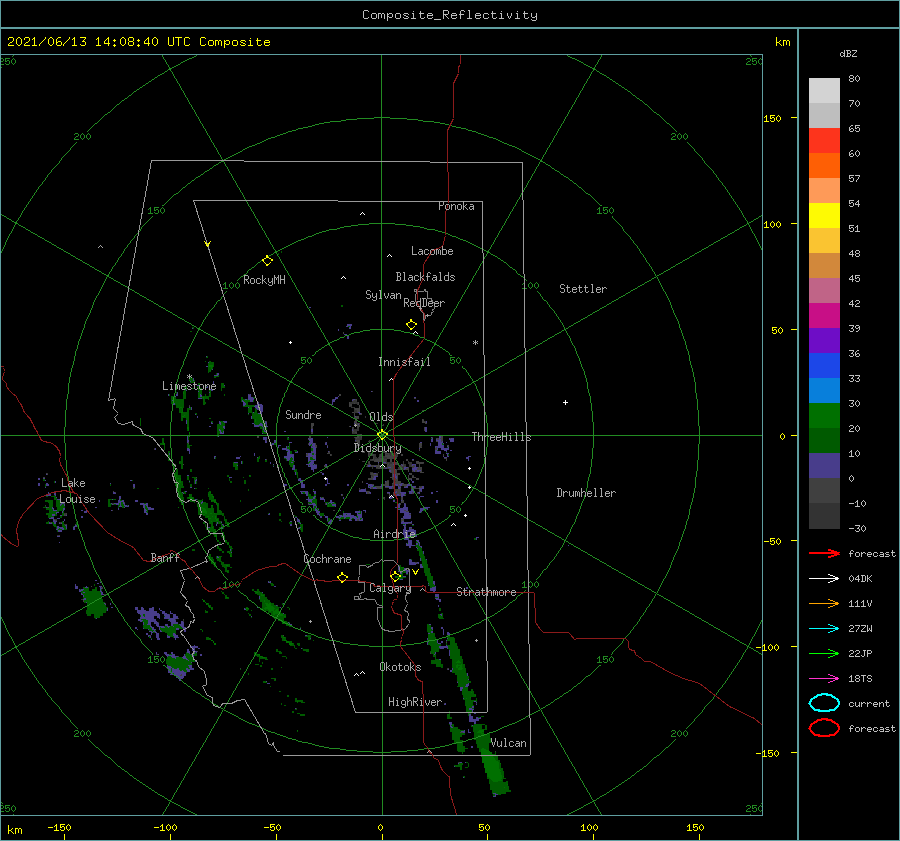900x841 pixels.
Task: Click the yellow diamond marker below RedDeer
Action: click(x=411, y=325)
